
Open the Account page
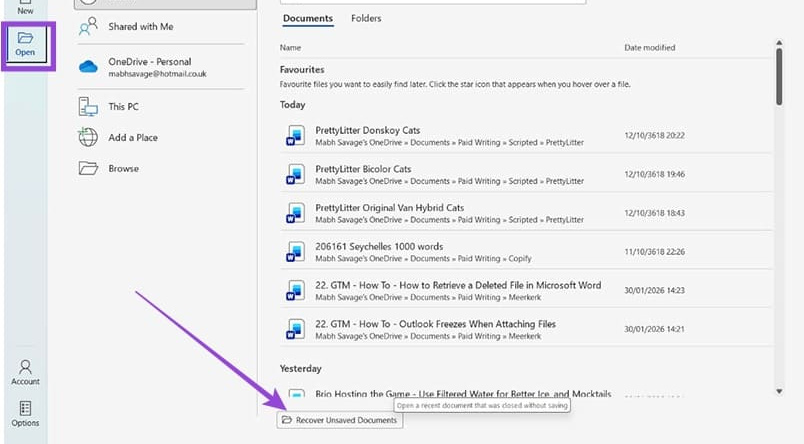25,372
